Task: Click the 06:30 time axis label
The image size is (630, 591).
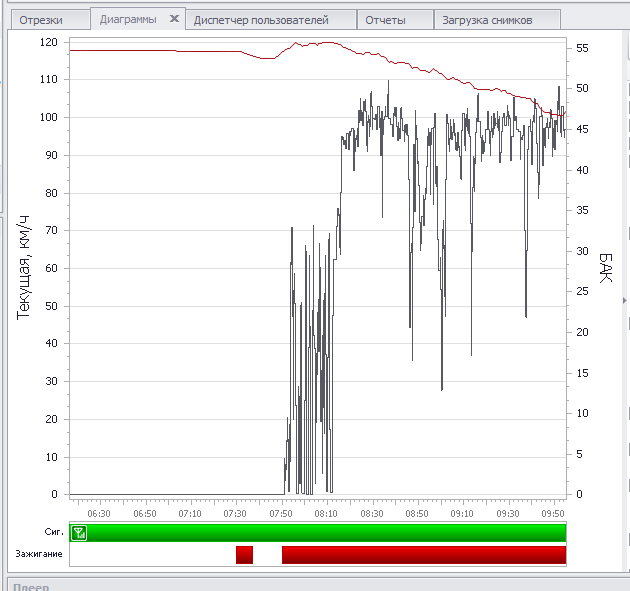Action: (99, 513)
